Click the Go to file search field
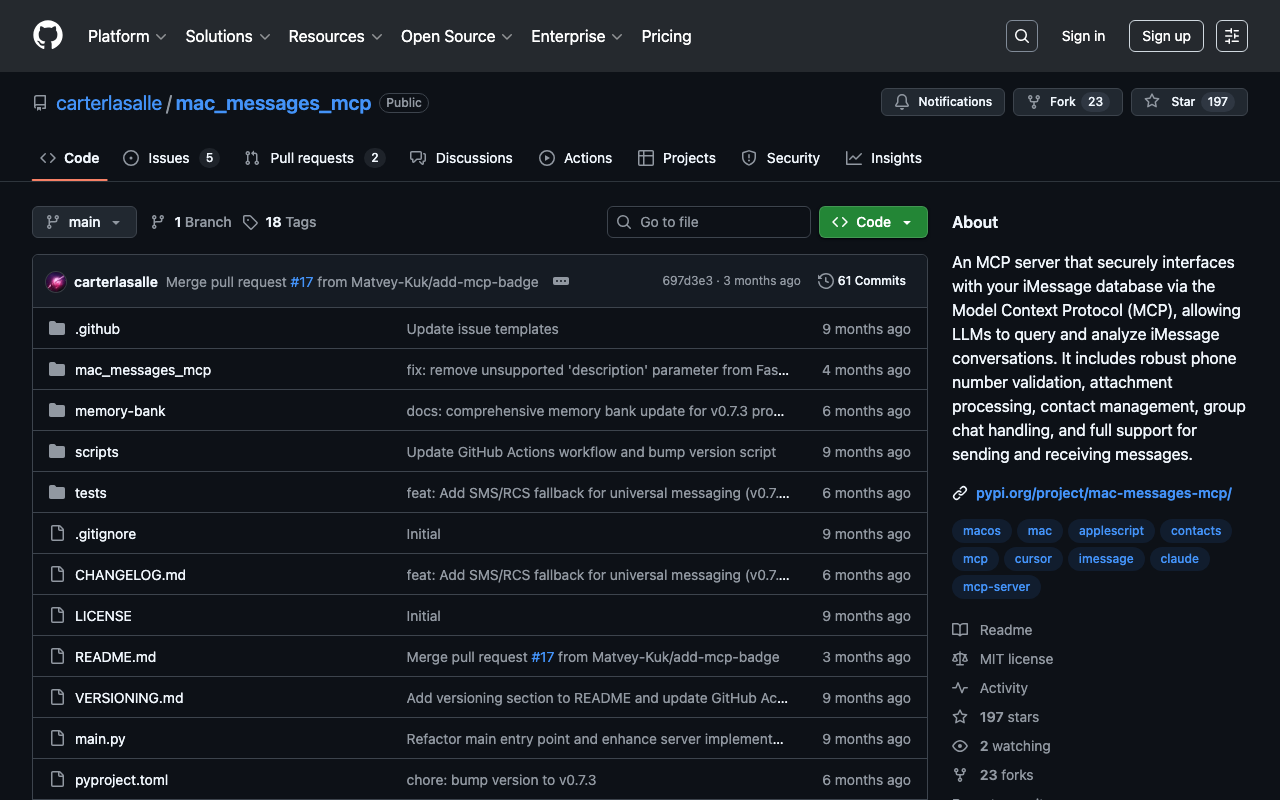Viewport: 1280px width, 800px height. pyautogui.click(x=708, y=222)
